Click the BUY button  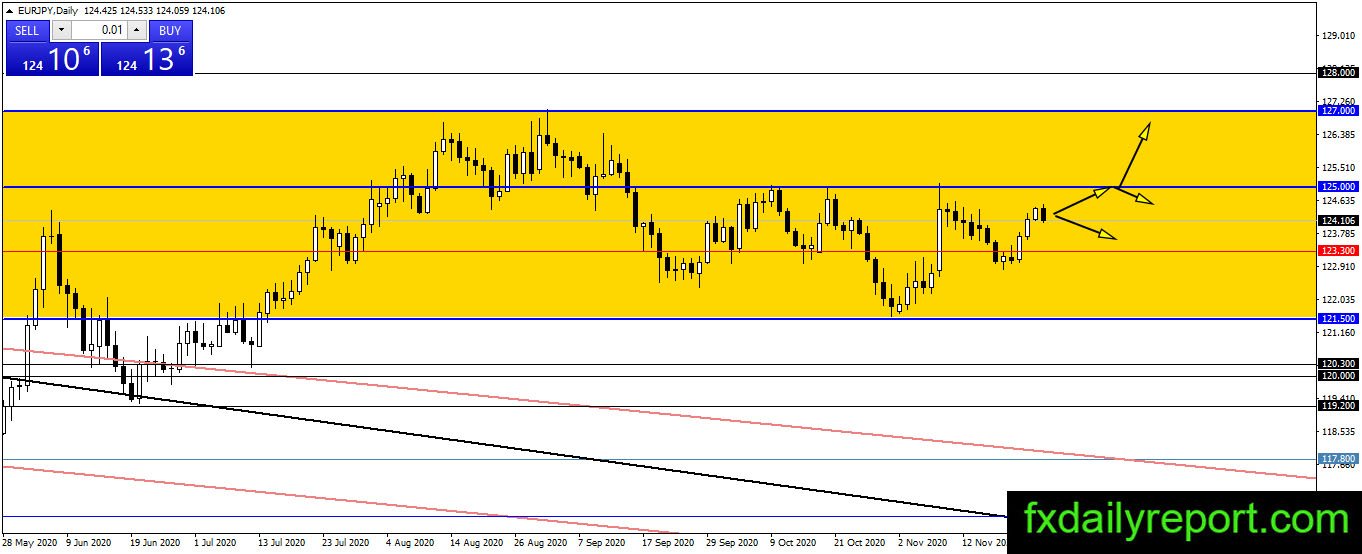coord(172,31)
